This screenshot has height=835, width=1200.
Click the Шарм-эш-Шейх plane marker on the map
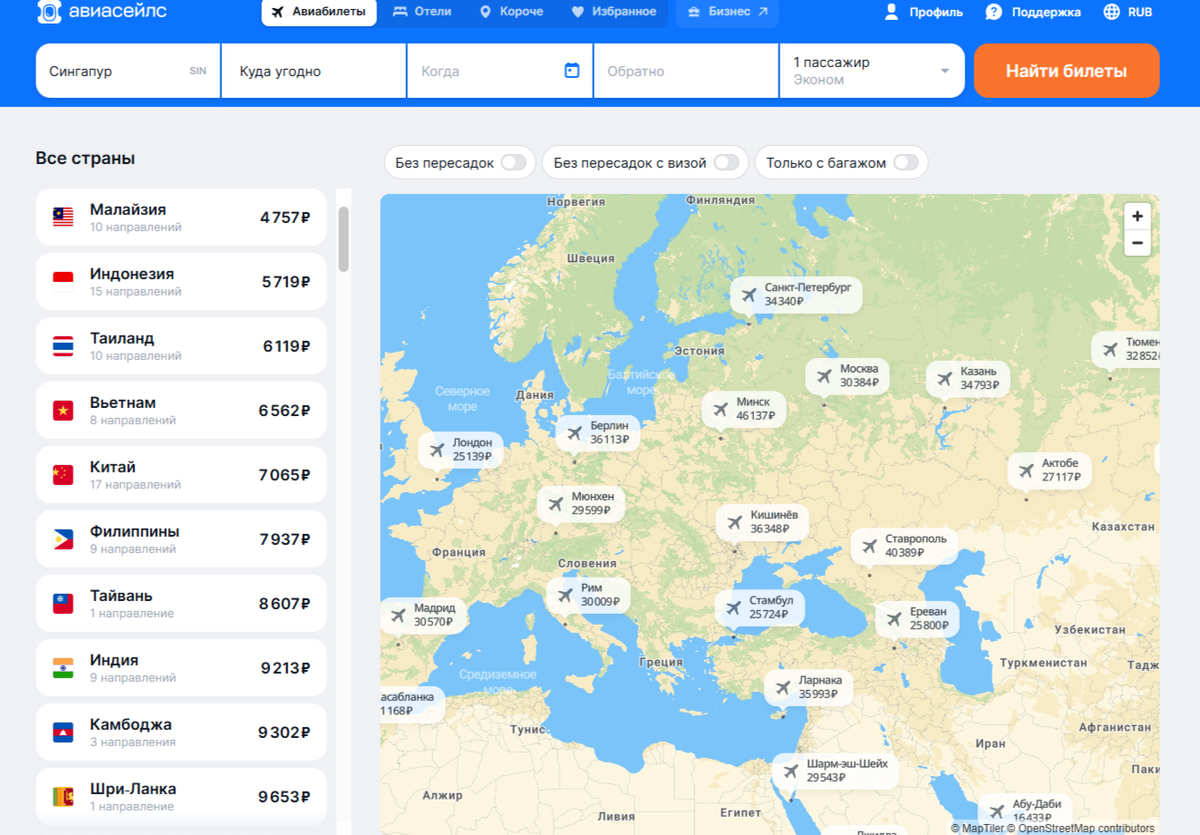(x=836, y=770)
